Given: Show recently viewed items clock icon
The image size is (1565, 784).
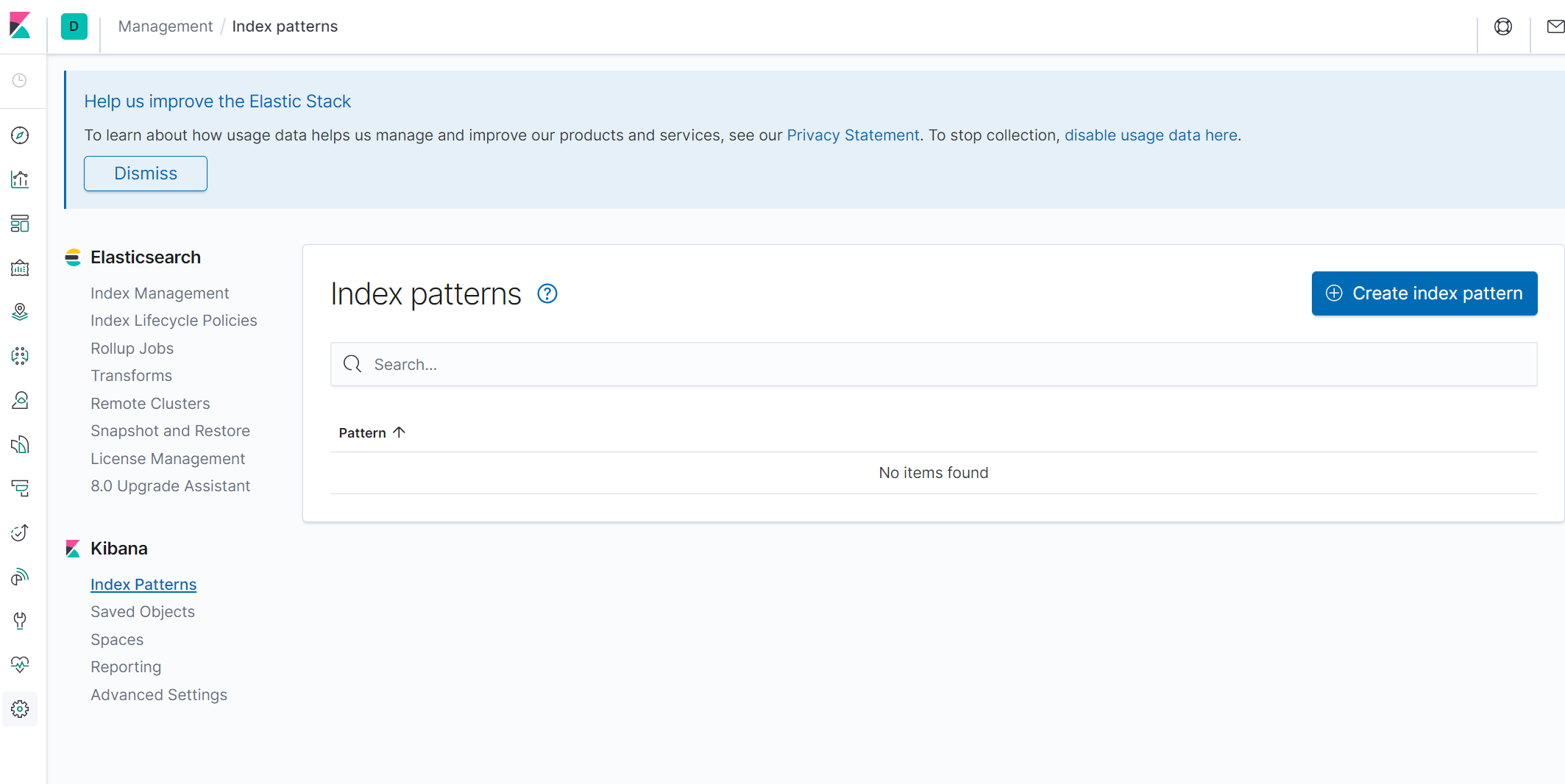Looking at the screenshot, I should click(20, 80).
